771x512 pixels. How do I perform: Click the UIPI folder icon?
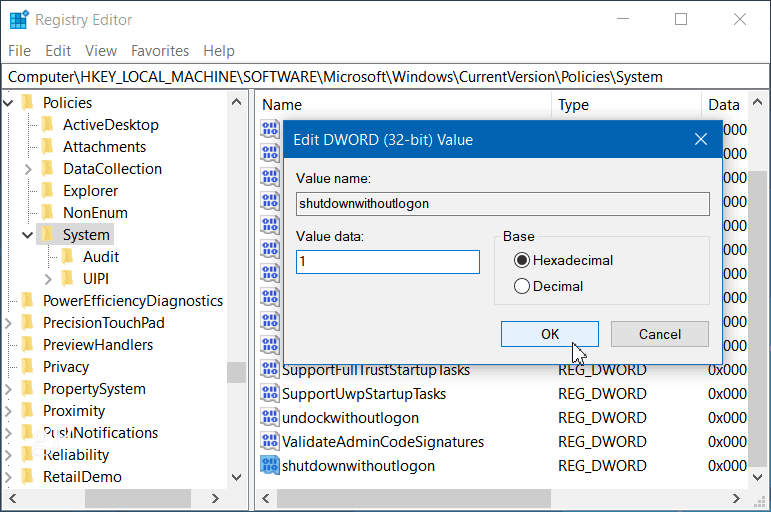click(68, 278)
